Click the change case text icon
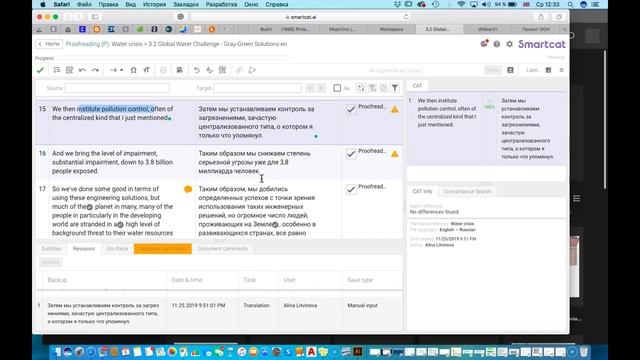This screenshot has width=640, height=360. click(x=146, y=70)
